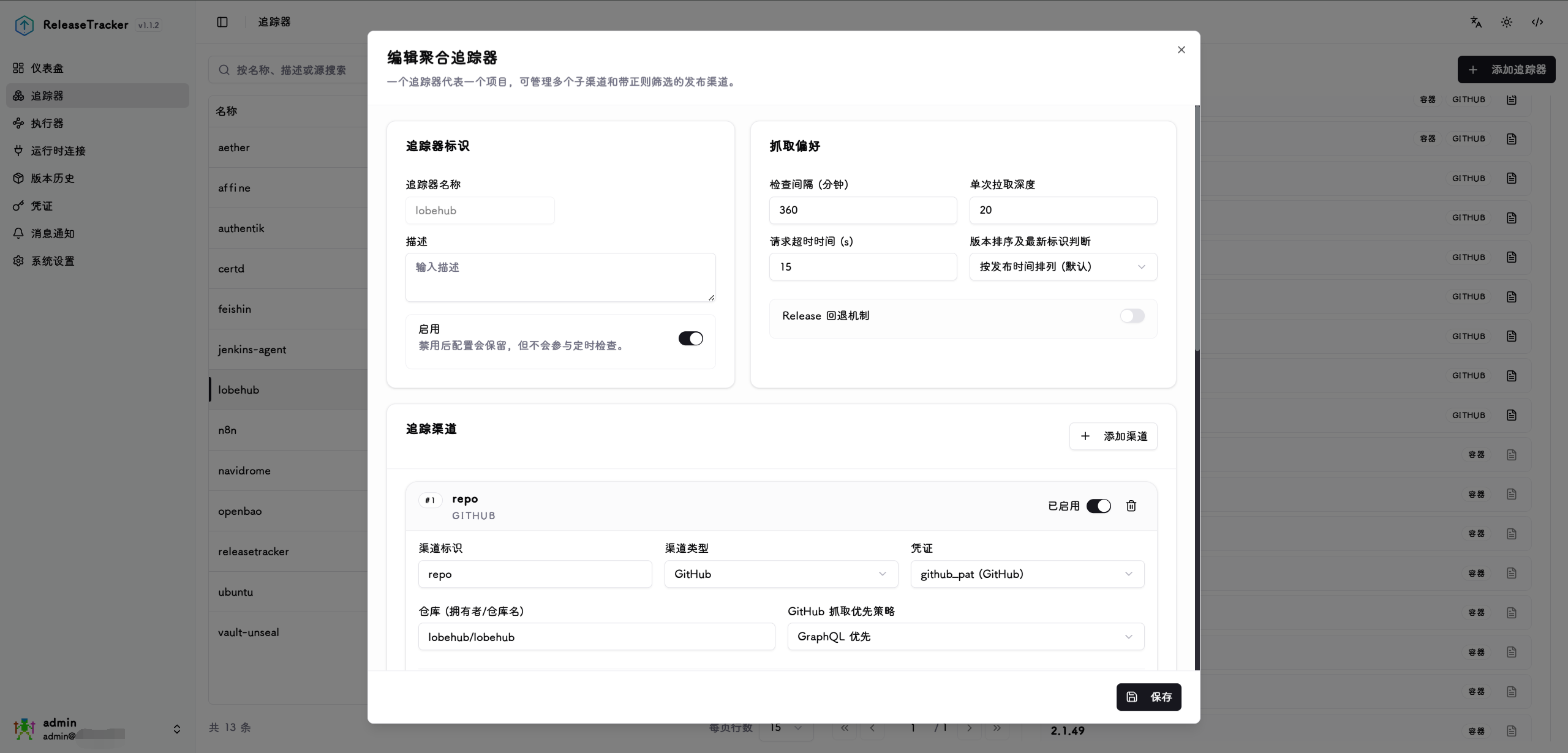Click 单次拉取深度 20 field
1568x753 pixels.
1063,210
